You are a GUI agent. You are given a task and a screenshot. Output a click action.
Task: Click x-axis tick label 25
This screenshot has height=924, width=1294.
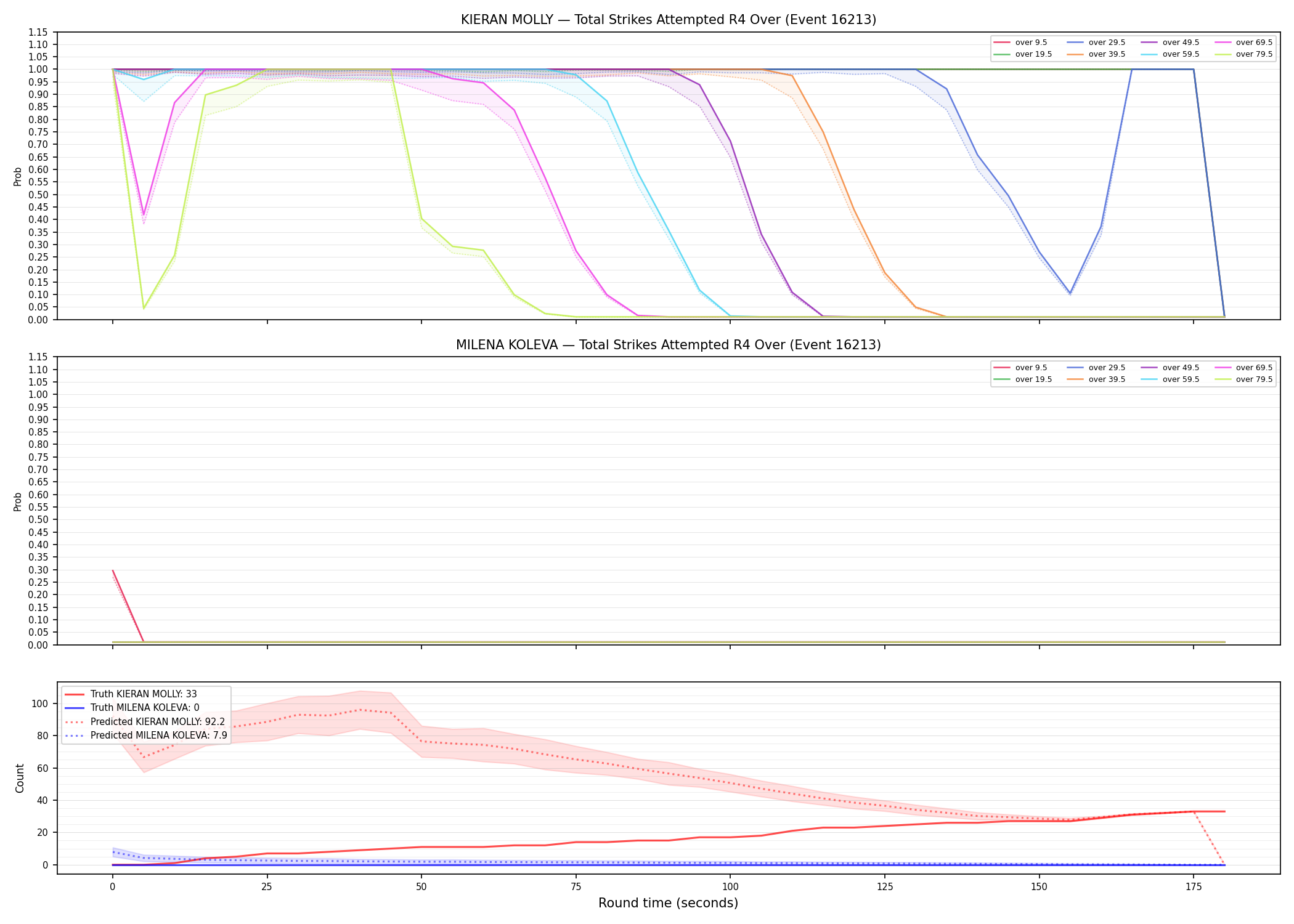click(267, 887)
